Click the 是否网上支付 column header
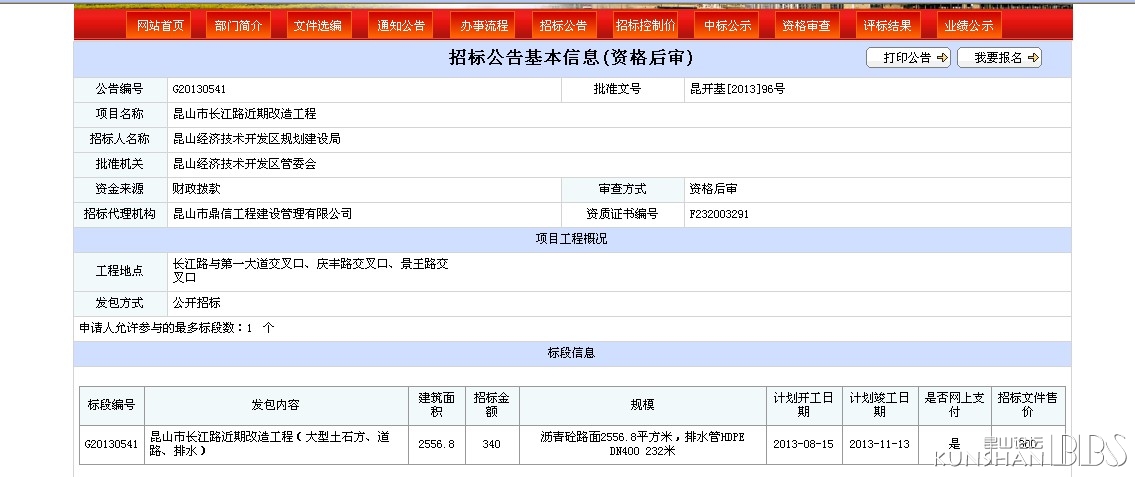This screenshot has height=477, width=1135. point(954,405)
